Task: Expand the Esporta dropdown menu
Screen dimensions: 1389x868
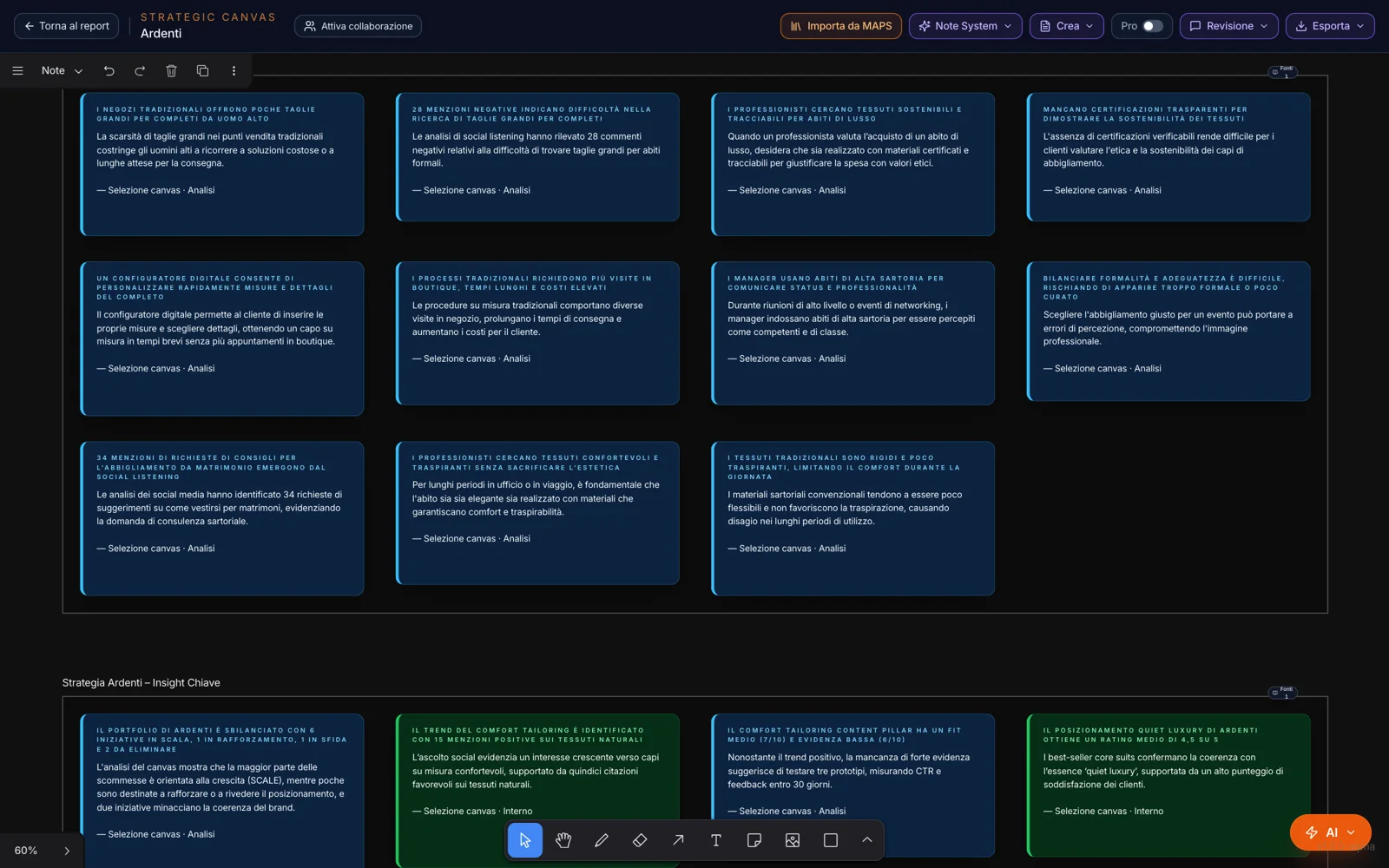Action: 1330,26
